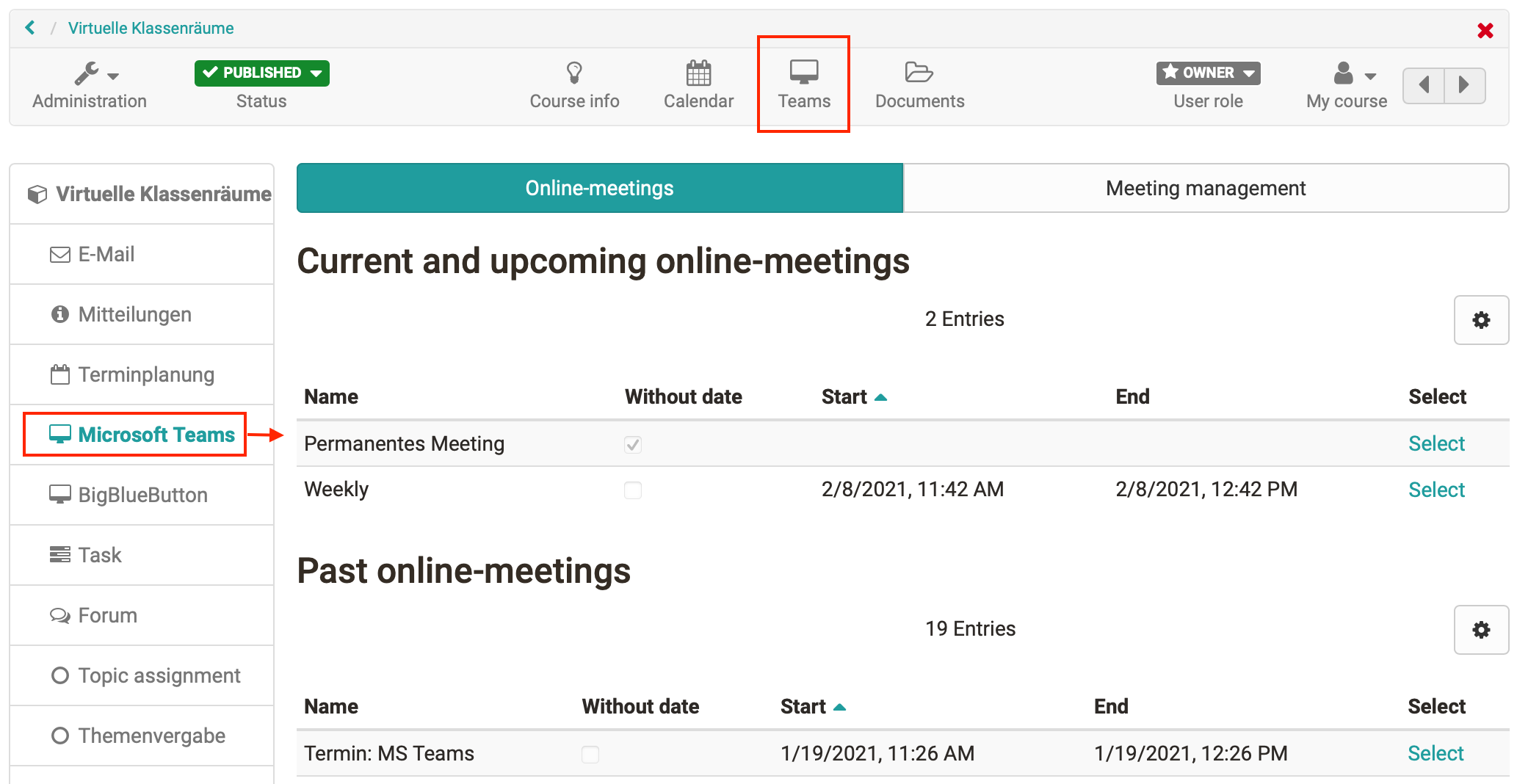Image resolution: width=1517 pixels, height=784 pixels.
Task: Open the Documents folder icon
Action: tap(919, 73)
